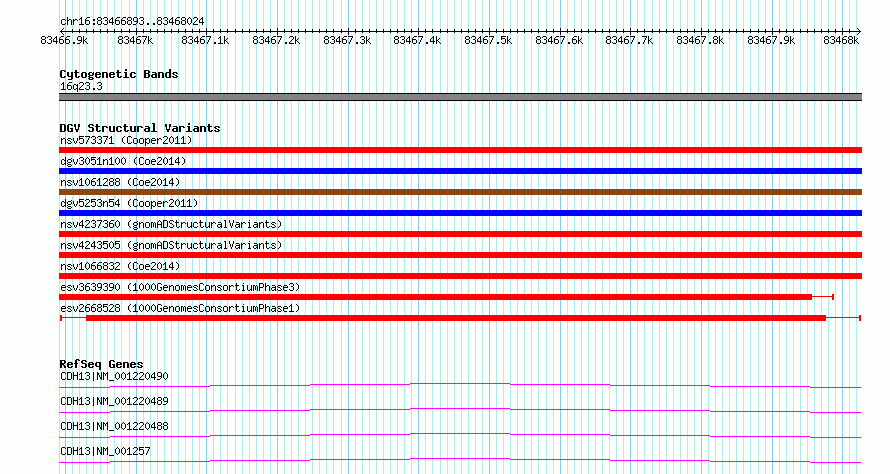Click ruler tick label 83466.9k
This screenshot has width=890, height=474.
[64, 40]
